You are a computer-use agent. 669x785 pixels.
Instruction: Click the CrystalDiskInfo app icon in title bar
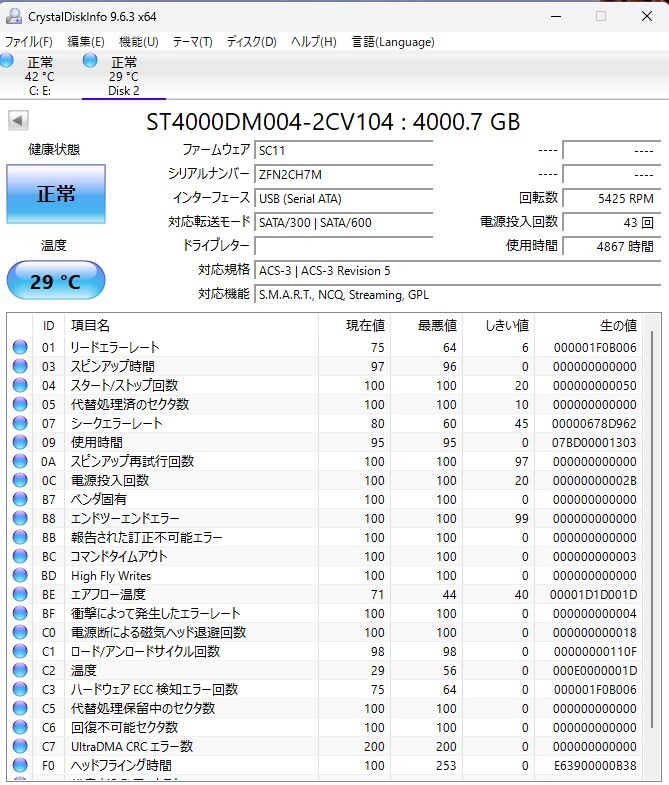(14, 17)
